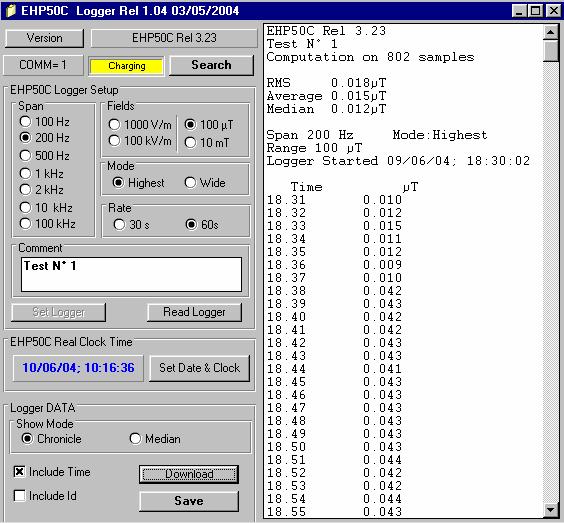
Task: Close the EHP50C Logger window
Action: coord(554,11)
